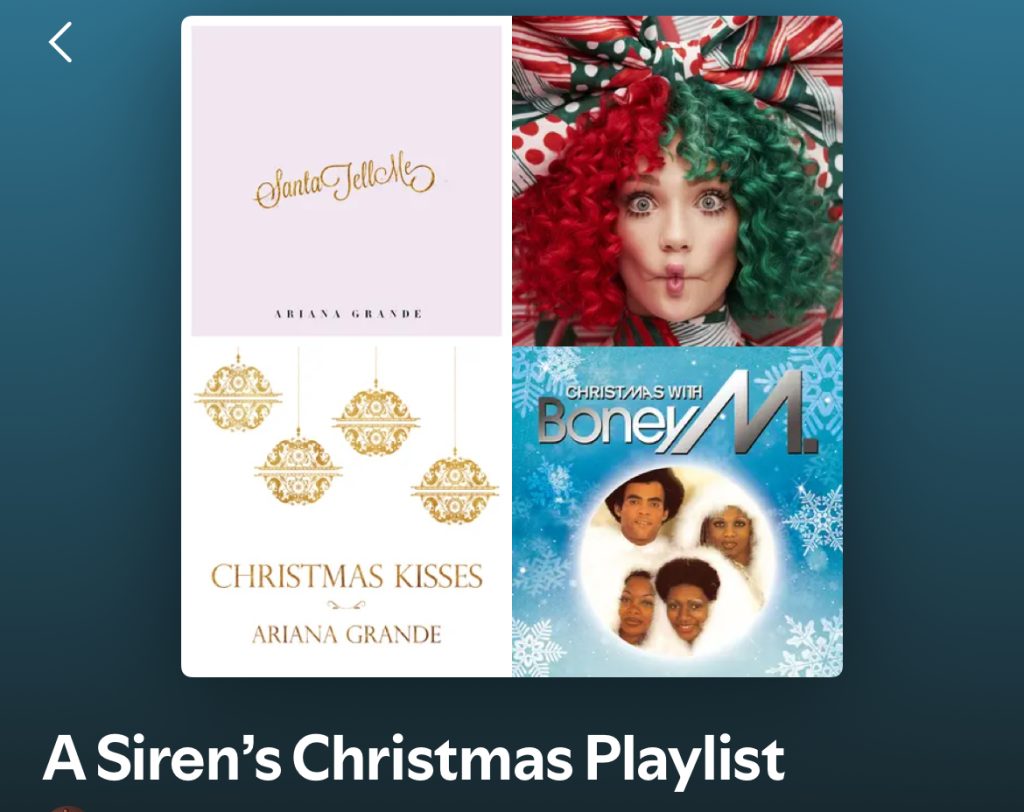Click the small gold flourish under Christmas Kisses
The height and width of the screenshot is (812, 1024).
tap(346, 605)
